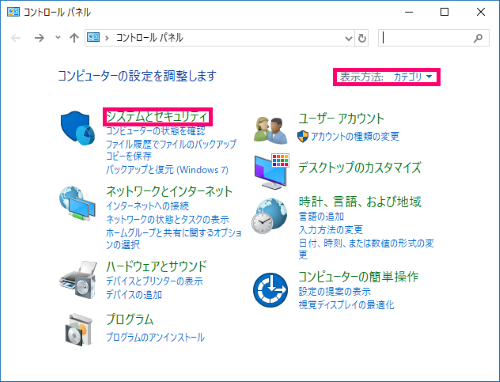Refresh the Control Panel view

pyautogui.click(x=362, y=38)
